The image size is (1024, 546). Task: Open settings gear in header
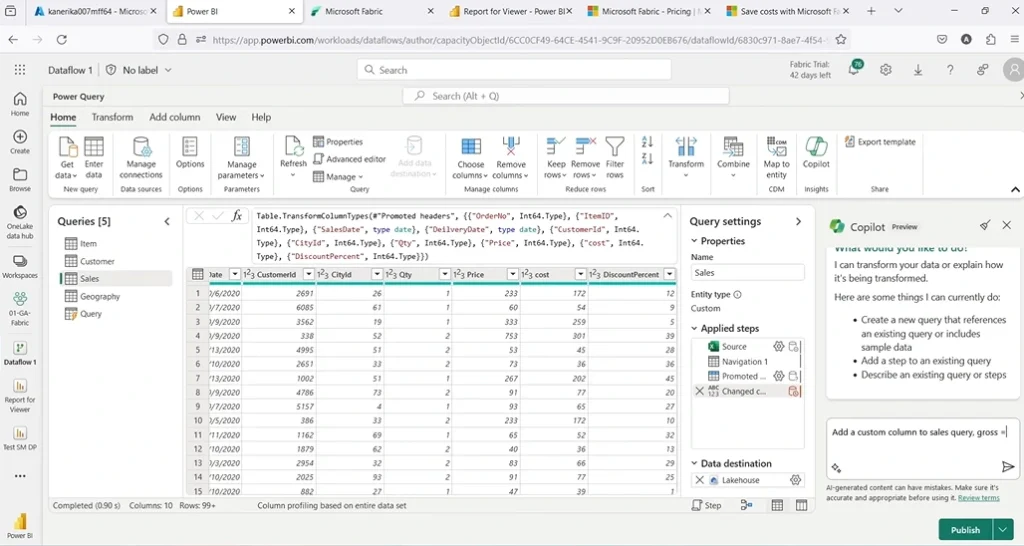[886, 70]
